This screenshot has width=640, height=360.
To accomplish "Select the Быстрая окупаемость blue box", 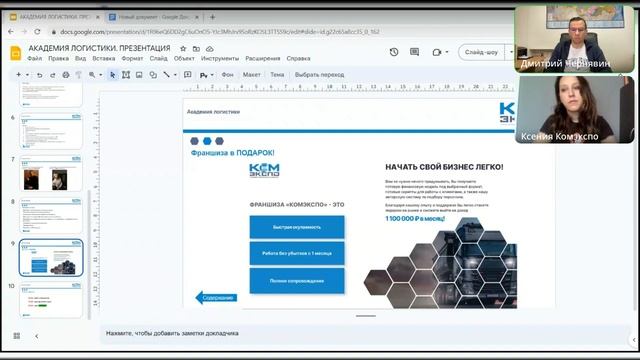I will point(297,227).
